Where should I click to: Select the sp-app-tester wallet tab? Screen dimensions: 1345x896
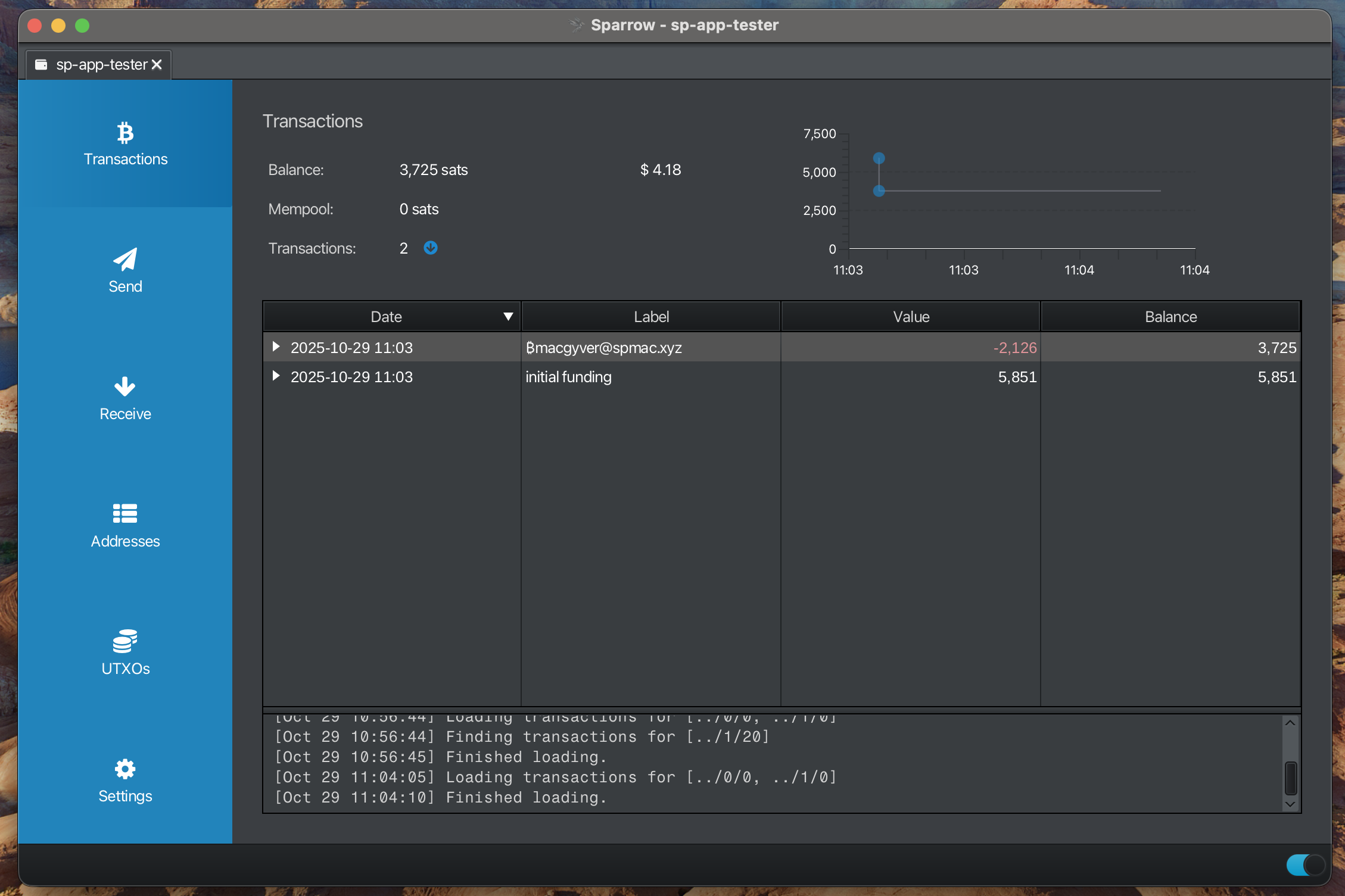coord(101,64)
